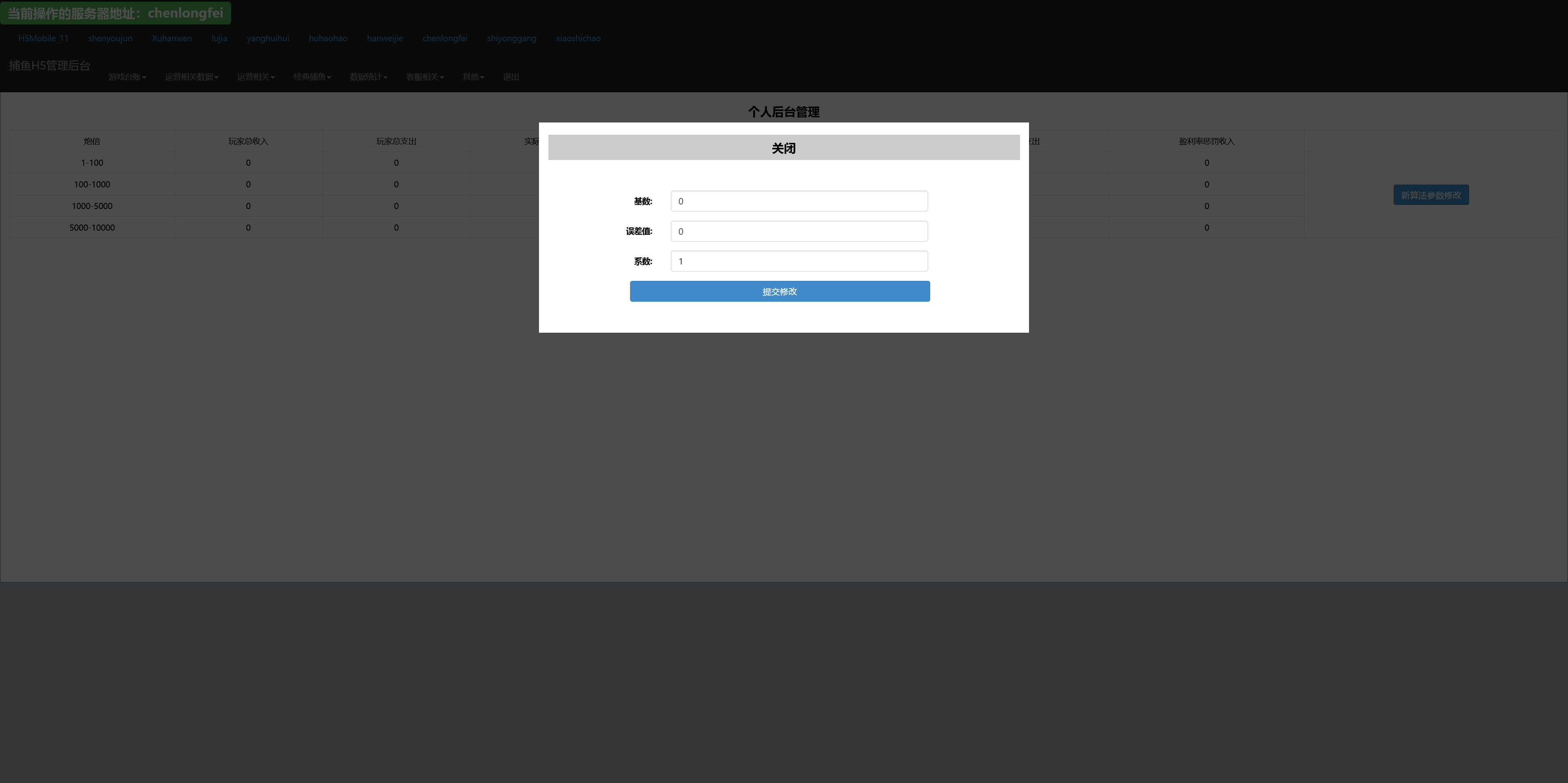Image resolution: width=1568 pixels, height=783 pixels.
Task: Click the 关闭 close bar in dialog
Action: pyautogui.click(x=784, y=148)
